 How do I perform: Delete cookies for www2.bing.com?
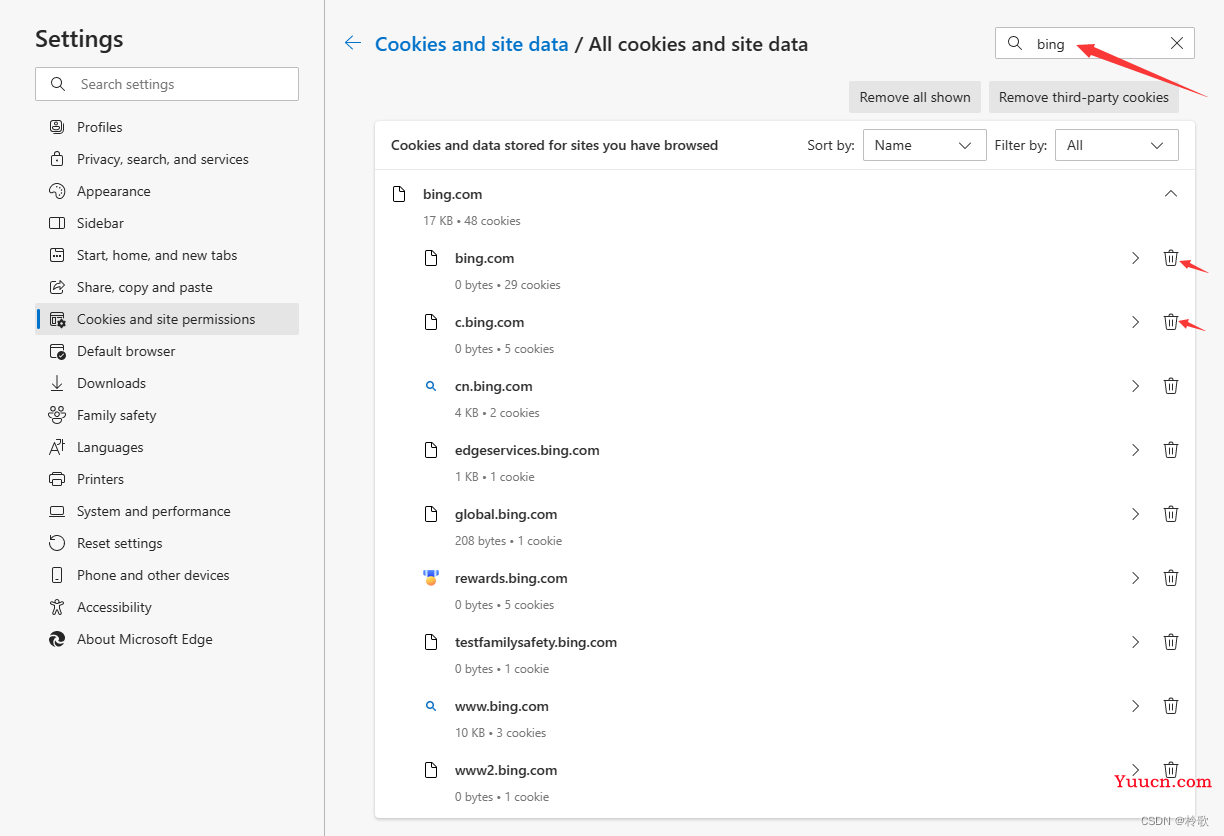1171,770
